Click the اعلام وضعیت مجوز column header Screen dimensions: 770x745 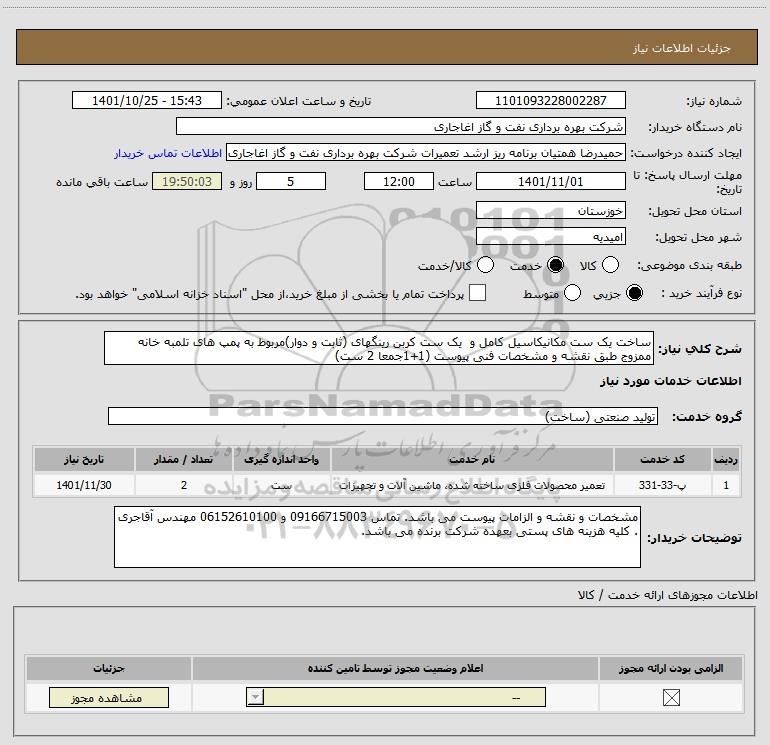[x=395, y=668]
